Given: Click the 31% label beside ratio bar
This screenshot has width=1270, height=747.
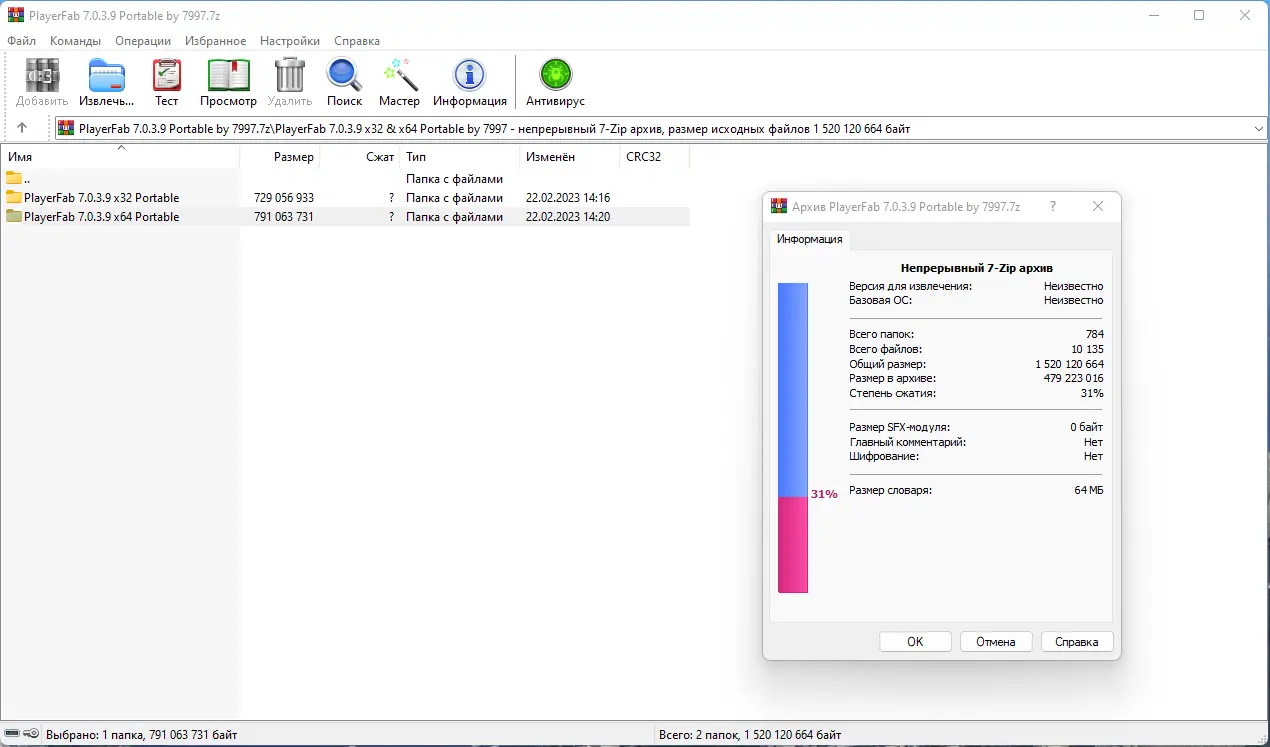Looking at the screenshot, I should [x=824, y=494].
